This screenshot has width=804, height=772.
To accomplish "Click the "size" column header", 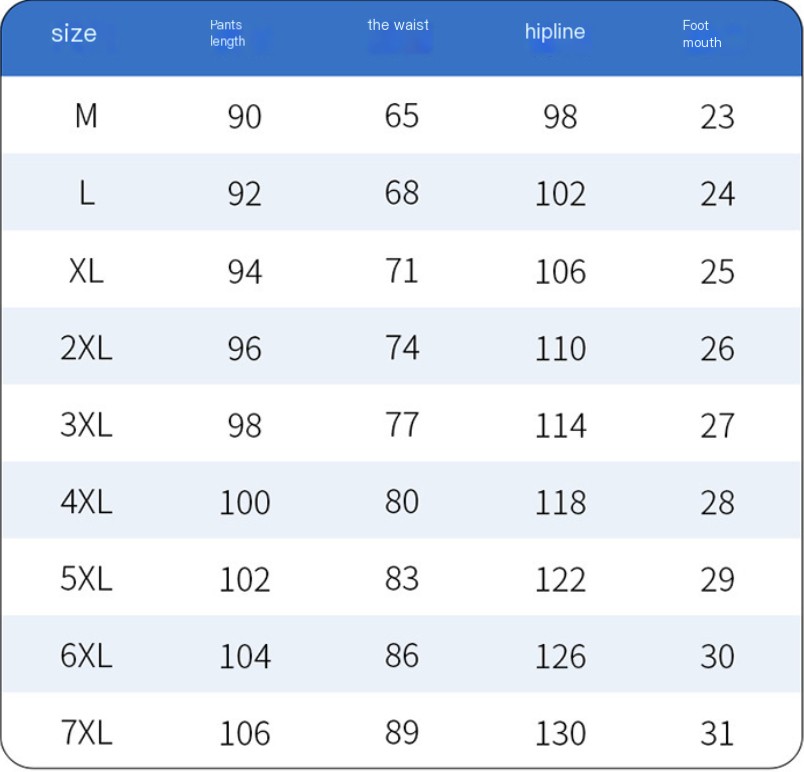I will pyautogui.click(x=74, y=34).
